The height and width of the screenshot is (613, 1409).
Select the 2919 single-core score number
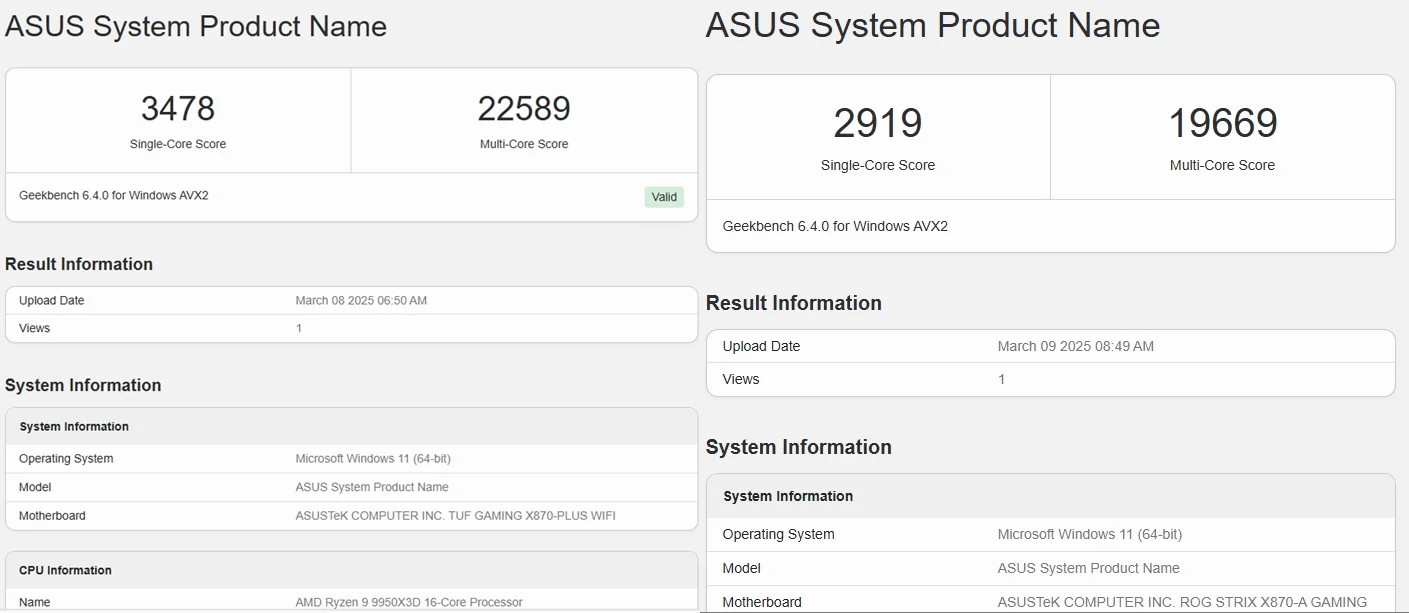point(878,123)
